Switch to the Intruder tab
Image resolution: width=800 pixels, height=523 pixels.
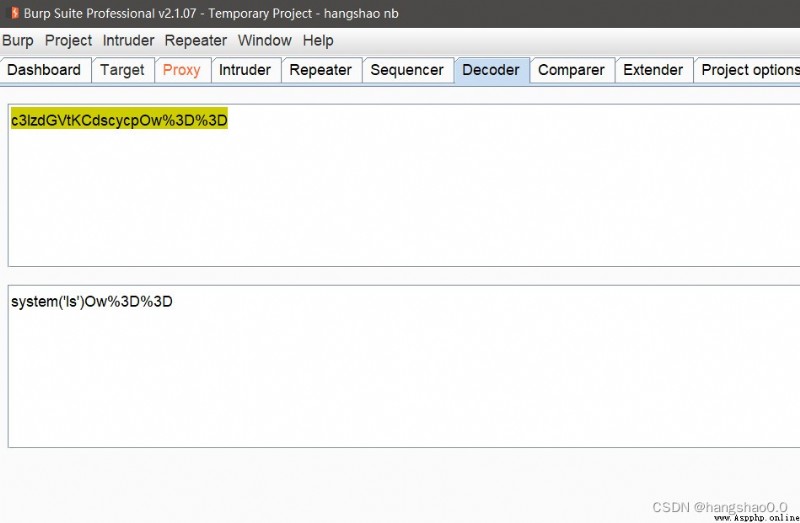(x=245, y=70)
